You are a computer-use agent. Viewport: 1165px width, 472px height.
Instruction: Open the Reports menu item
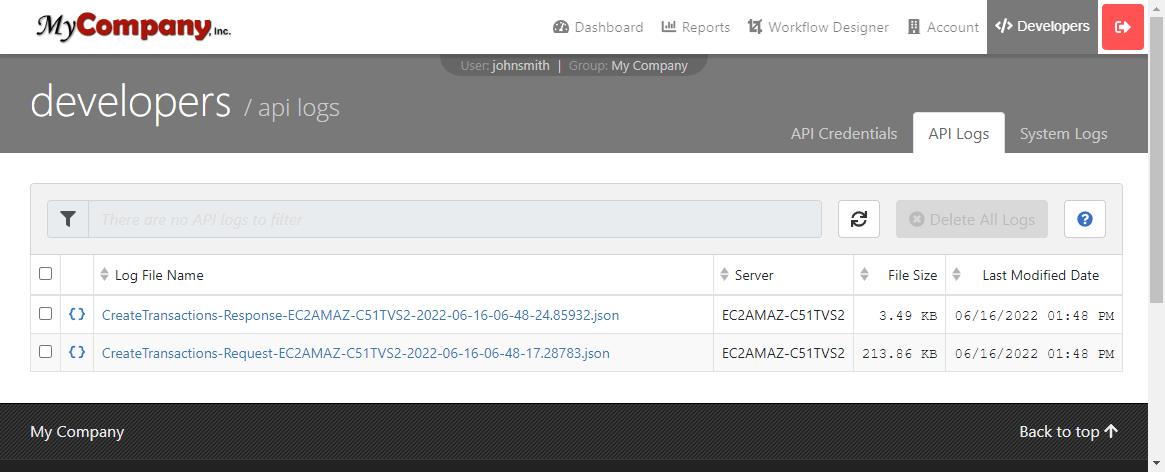(695, 27)
